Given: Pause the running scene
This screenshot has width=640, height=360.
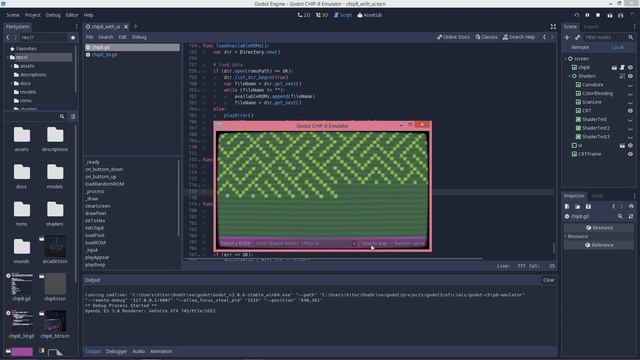Looking at the screenshot, I should (x=587, y=15).
